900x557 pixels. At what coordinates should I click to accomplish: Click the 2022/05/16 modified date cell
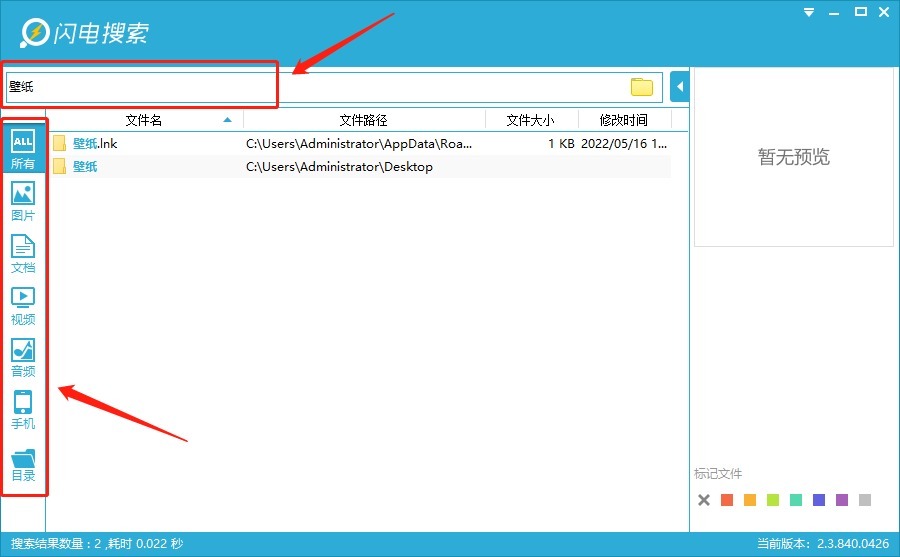pos(624,144)
